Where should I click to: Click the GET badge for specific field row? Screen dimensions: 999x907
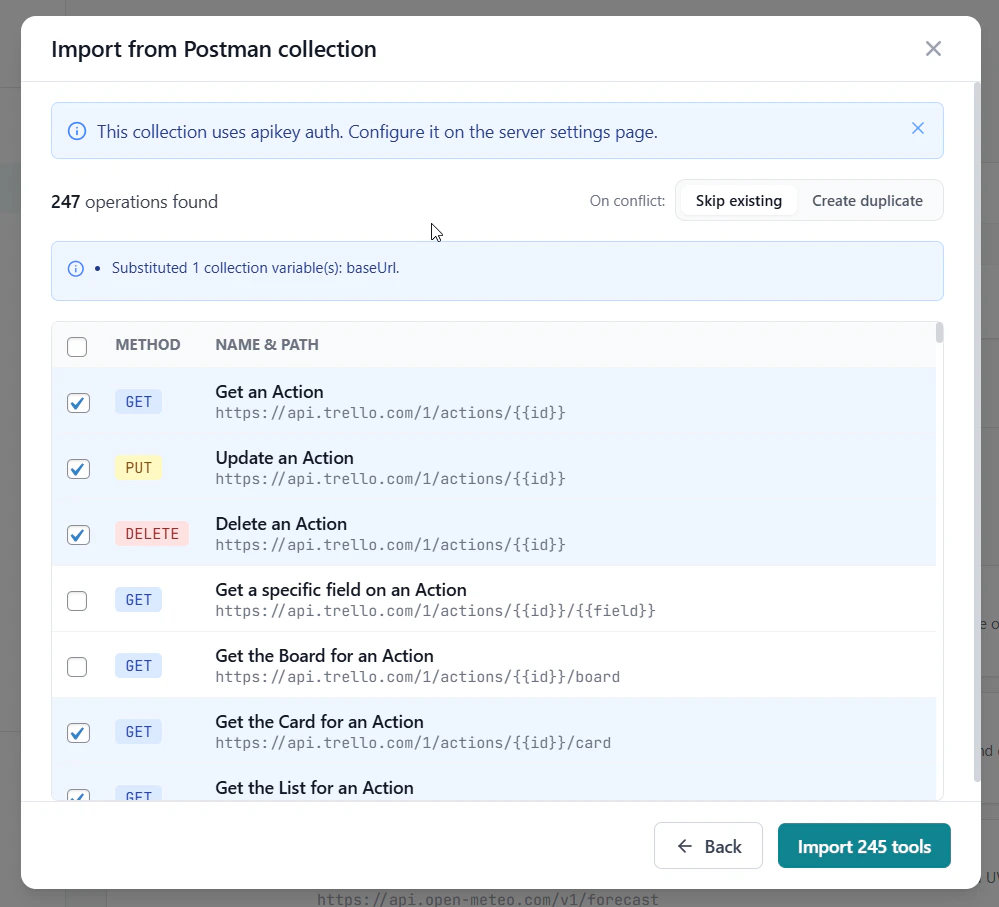[138, 600]
